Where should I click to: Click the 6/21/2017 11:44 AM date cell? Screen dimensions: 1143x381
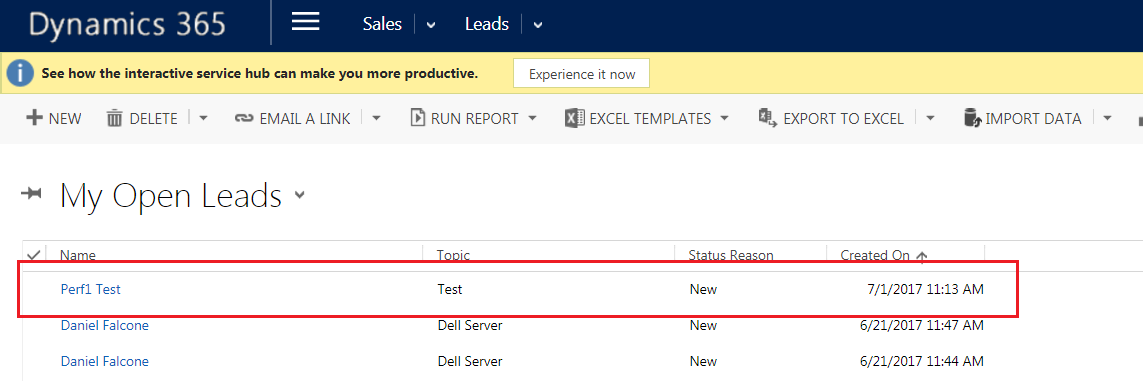click(922, 361)
